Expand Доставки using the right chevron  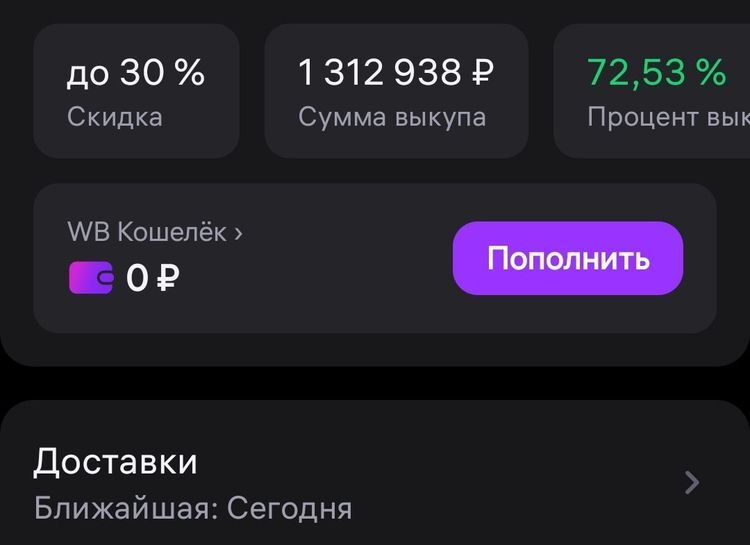point(692,483)
